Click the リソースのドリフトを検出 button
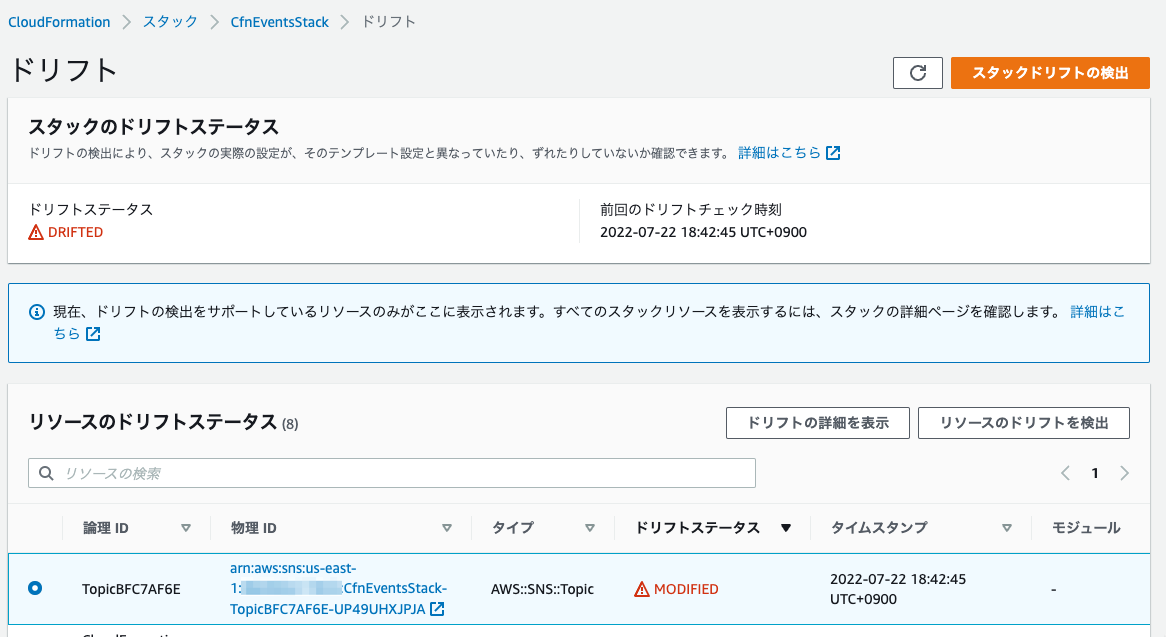Image resolution: width=1166 pixels, height=637 pixels. (x=1024, y=423)
